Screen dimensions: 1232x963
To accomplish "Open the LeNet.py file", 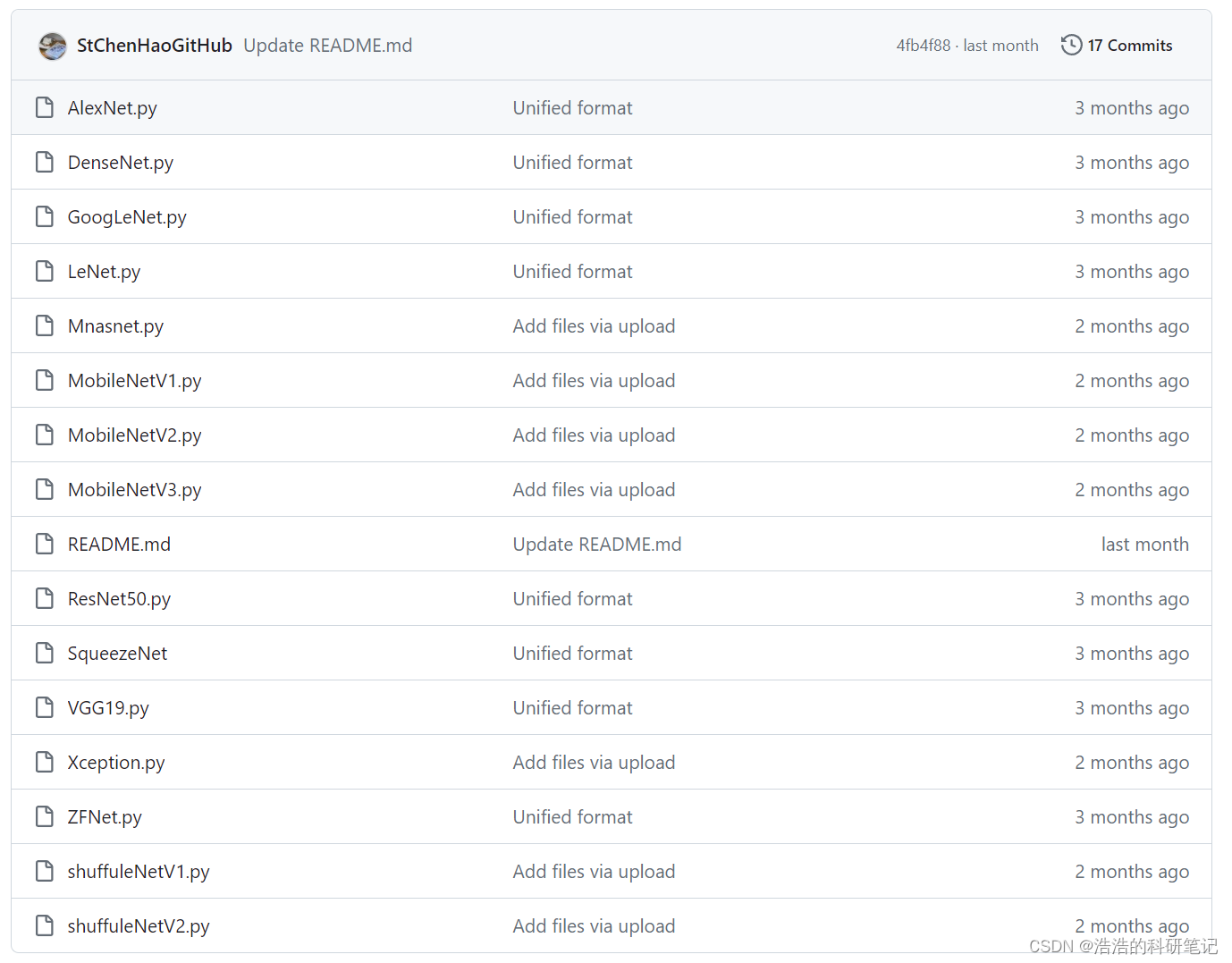I will (104, 271).
